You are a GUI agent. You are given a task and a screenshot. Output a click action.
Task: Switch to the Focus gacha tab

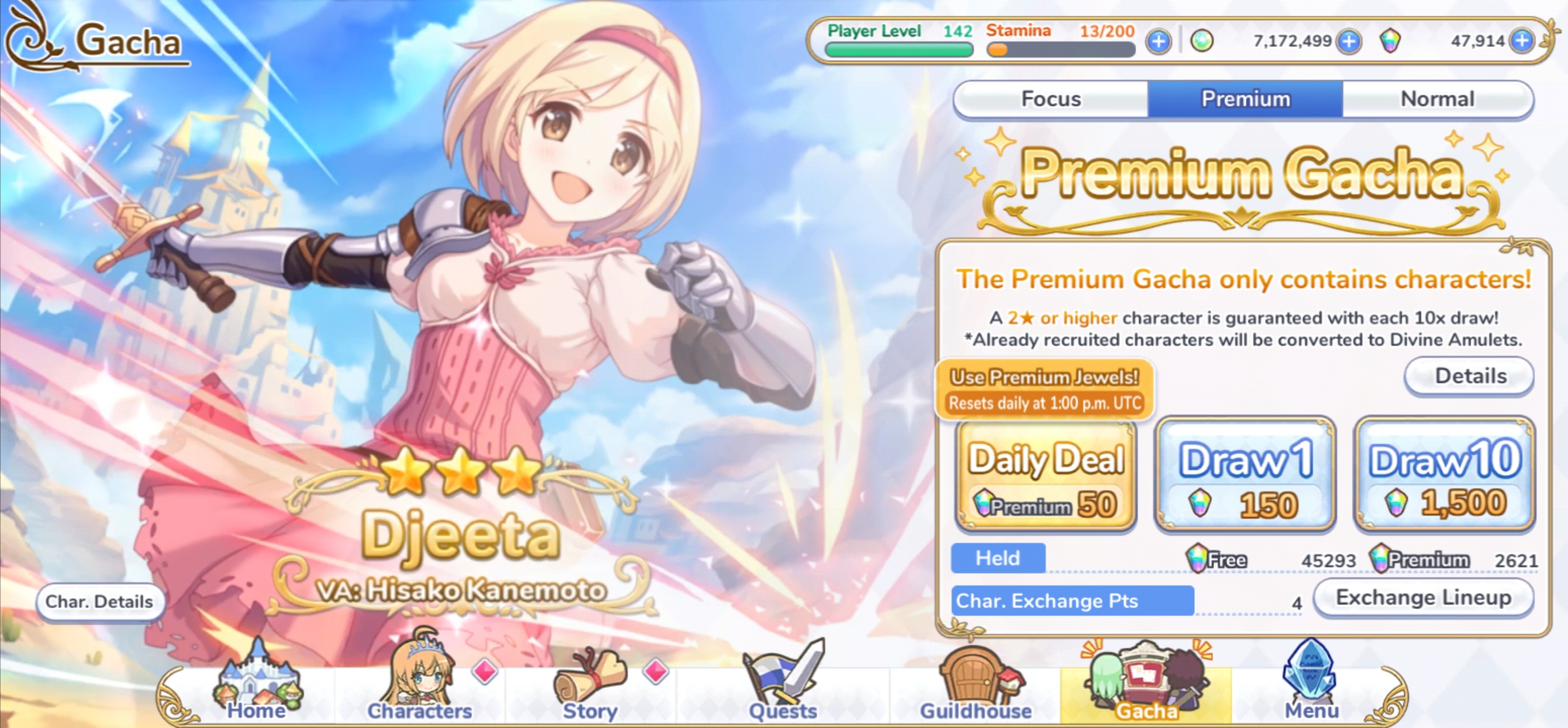point(1051,99)
